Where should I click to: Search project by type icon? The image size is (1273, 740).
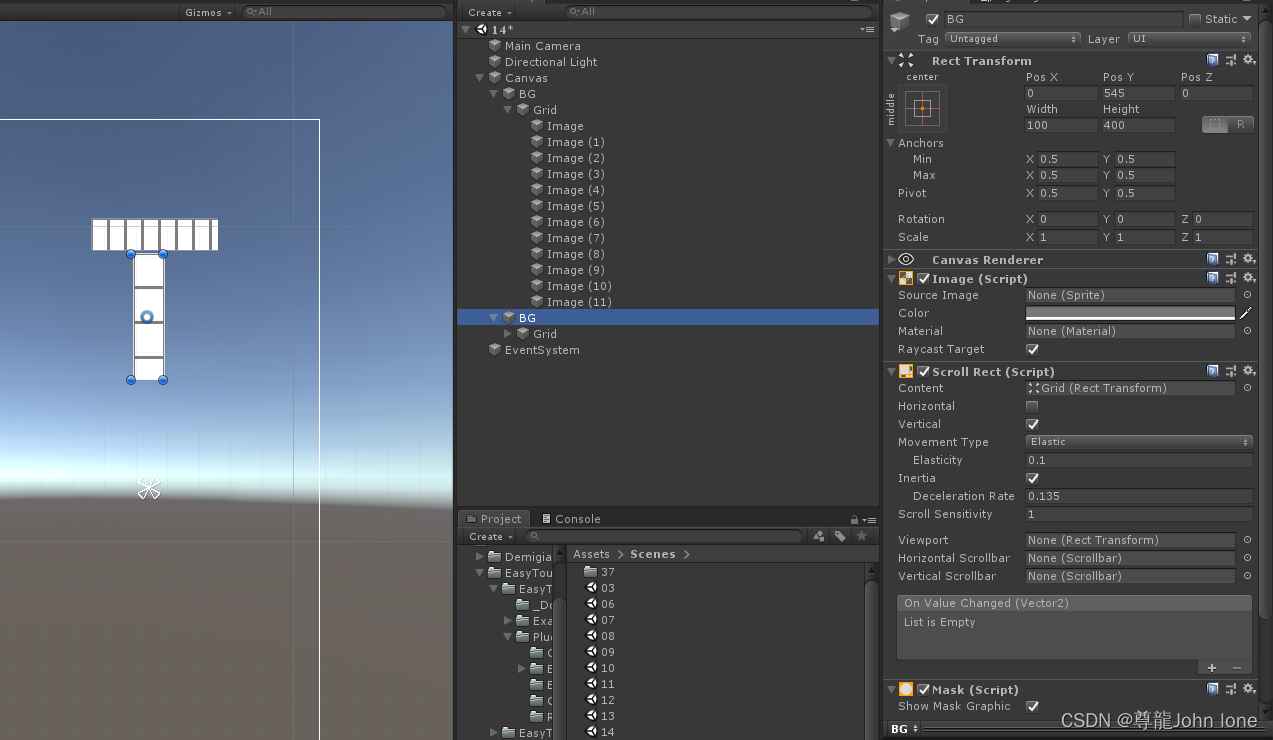click(819, 536)
